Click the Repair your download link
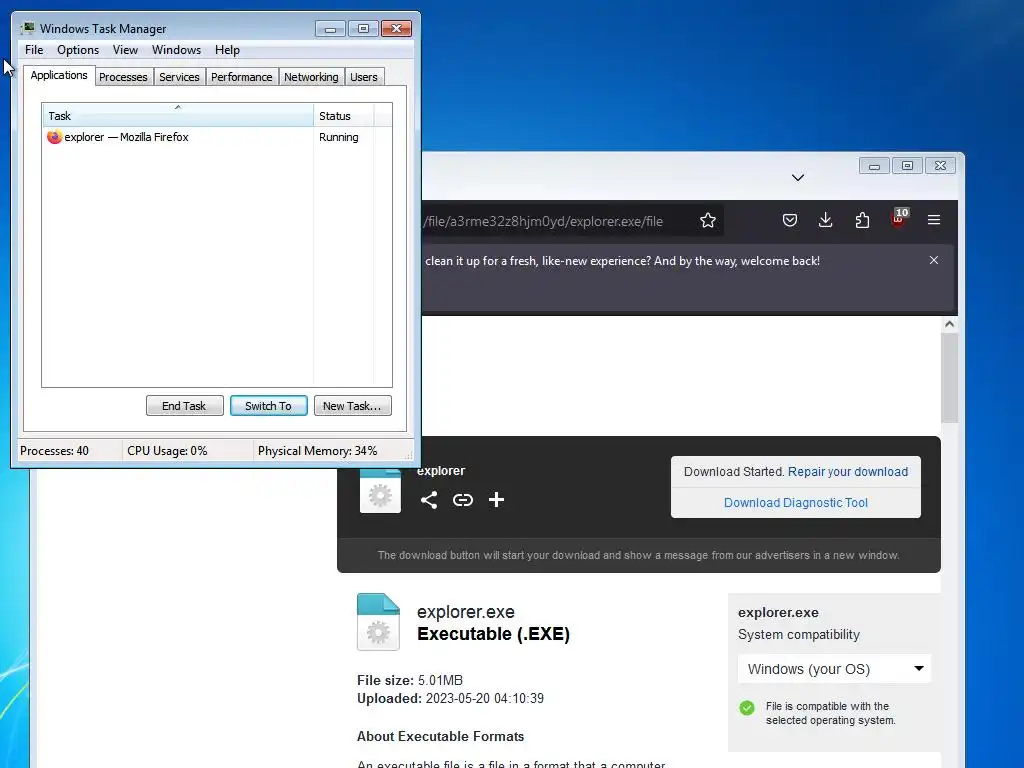 (x=848, y=472)
